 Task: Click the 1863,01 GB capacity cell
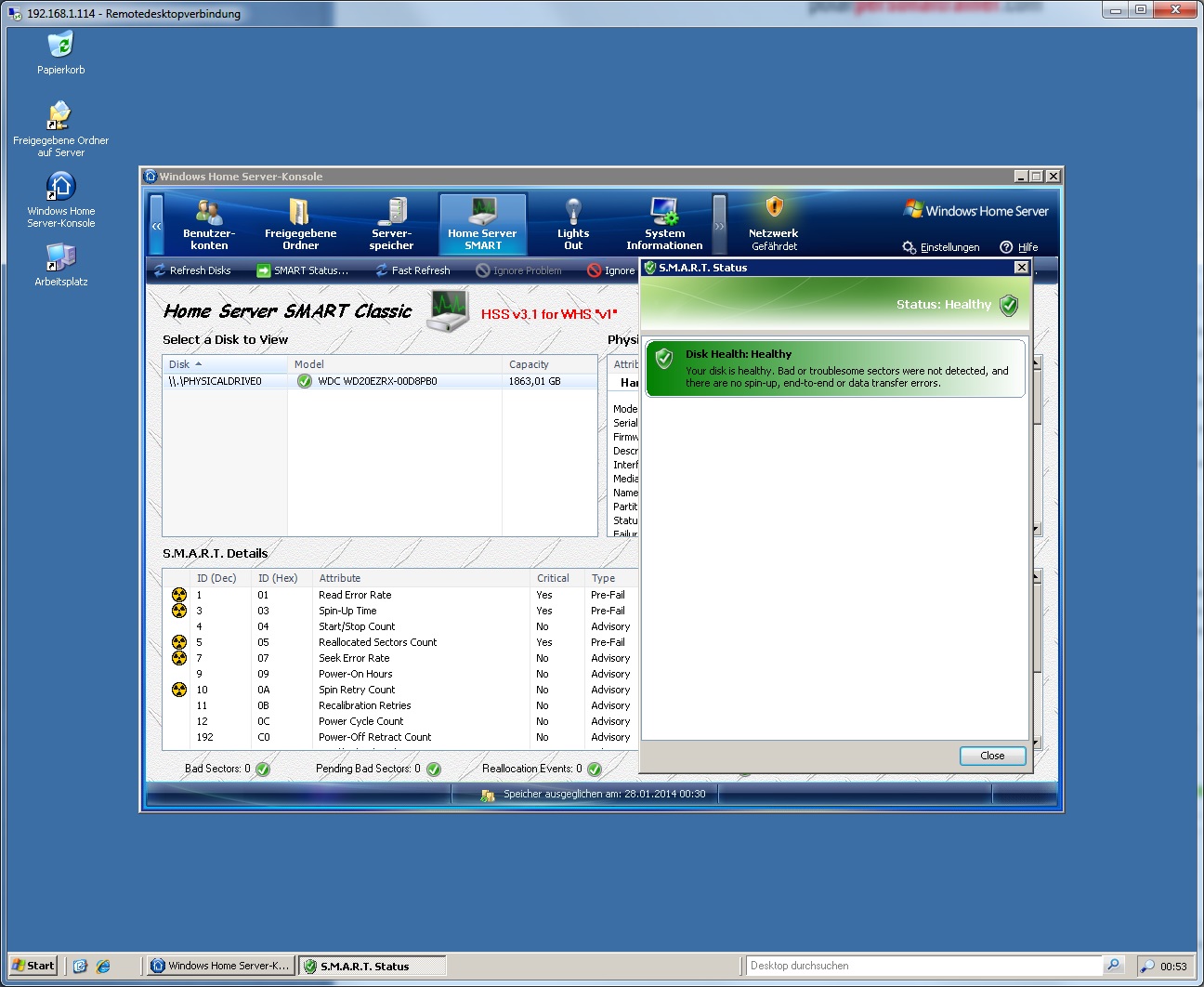coord(534,381)
